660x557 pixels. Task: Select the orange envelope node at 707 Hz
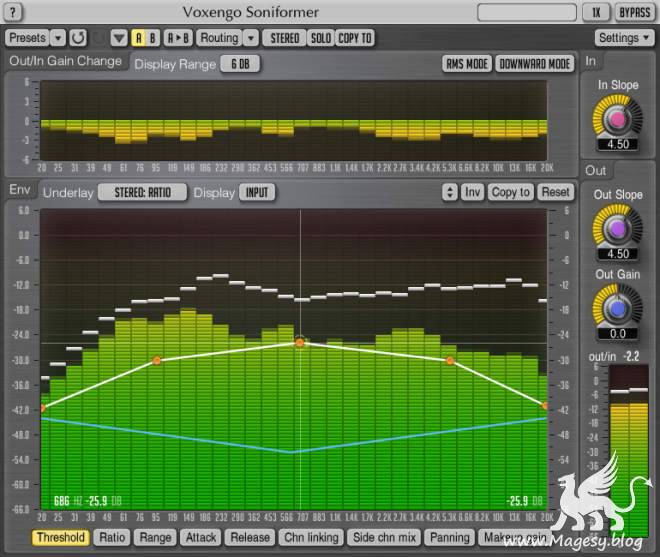tap(300, 343)
